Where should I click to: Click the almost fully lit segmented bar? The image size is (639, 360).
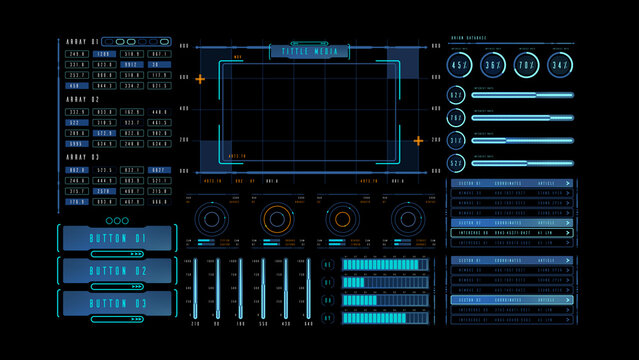[x=385, y=265]
